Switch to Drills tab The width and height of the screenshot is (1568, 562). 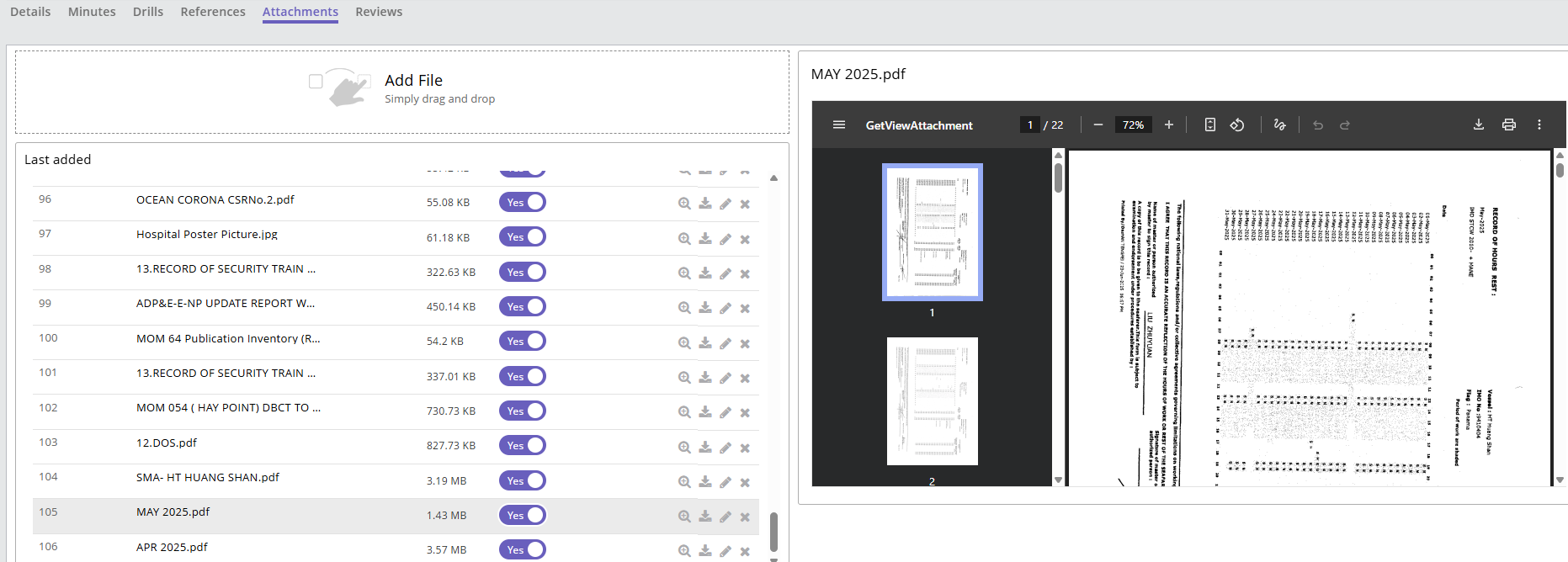[x=148, y=12]
